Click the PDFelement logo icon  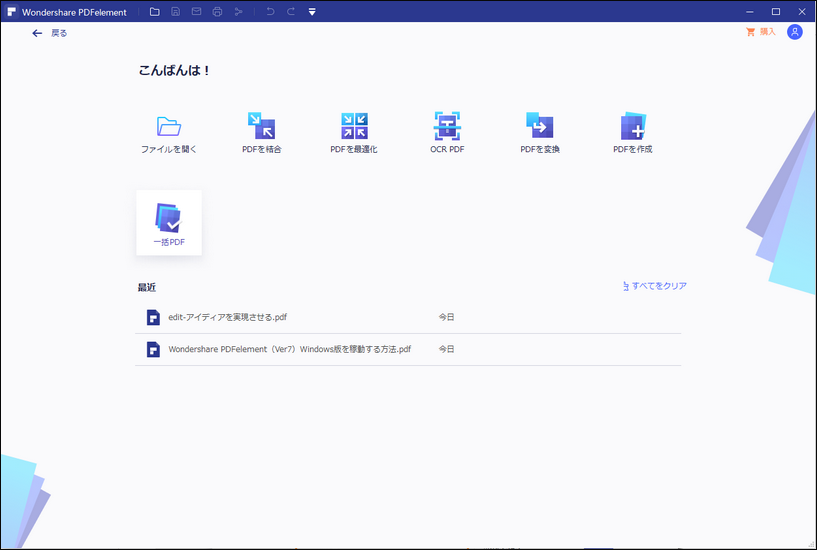pyautogui.click(x=11, y=11)
